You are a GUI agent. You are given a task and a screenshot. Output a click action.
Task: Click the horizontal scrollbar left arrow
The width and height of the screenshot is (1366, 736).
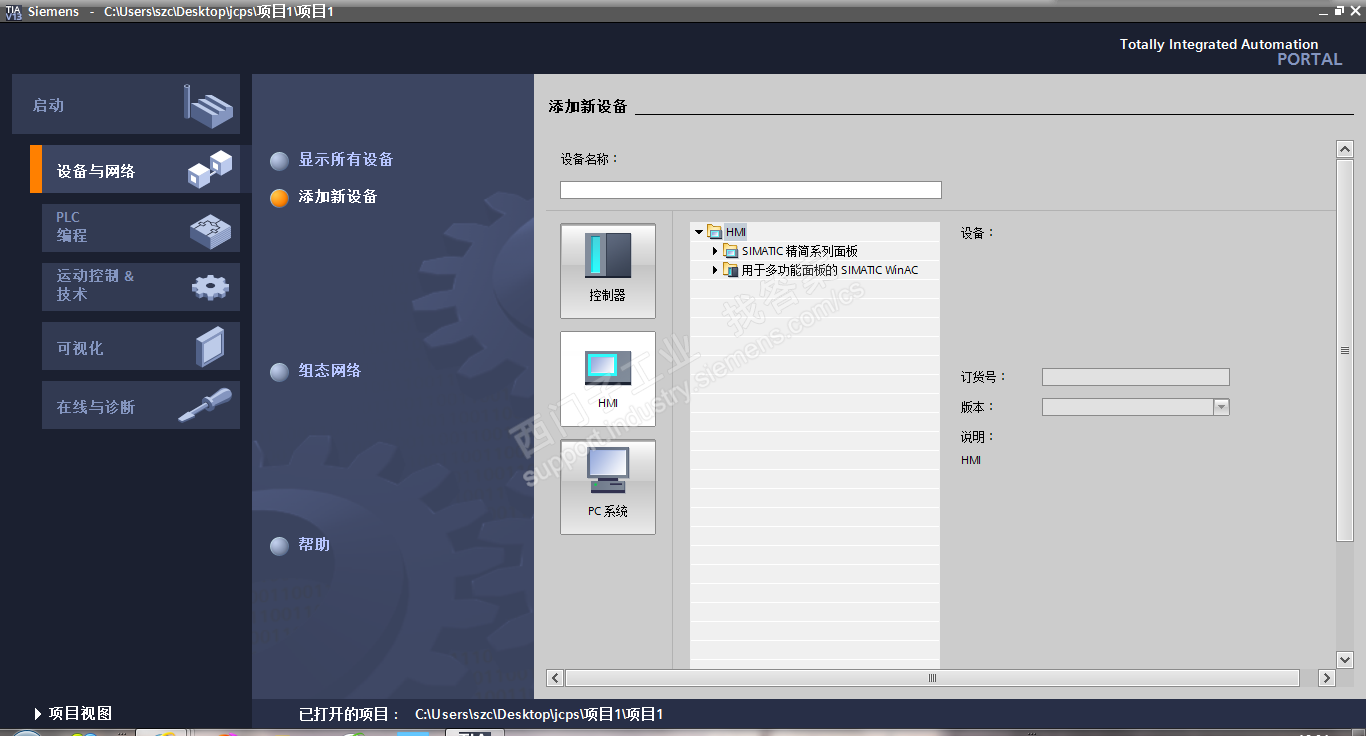pos(555,678)
